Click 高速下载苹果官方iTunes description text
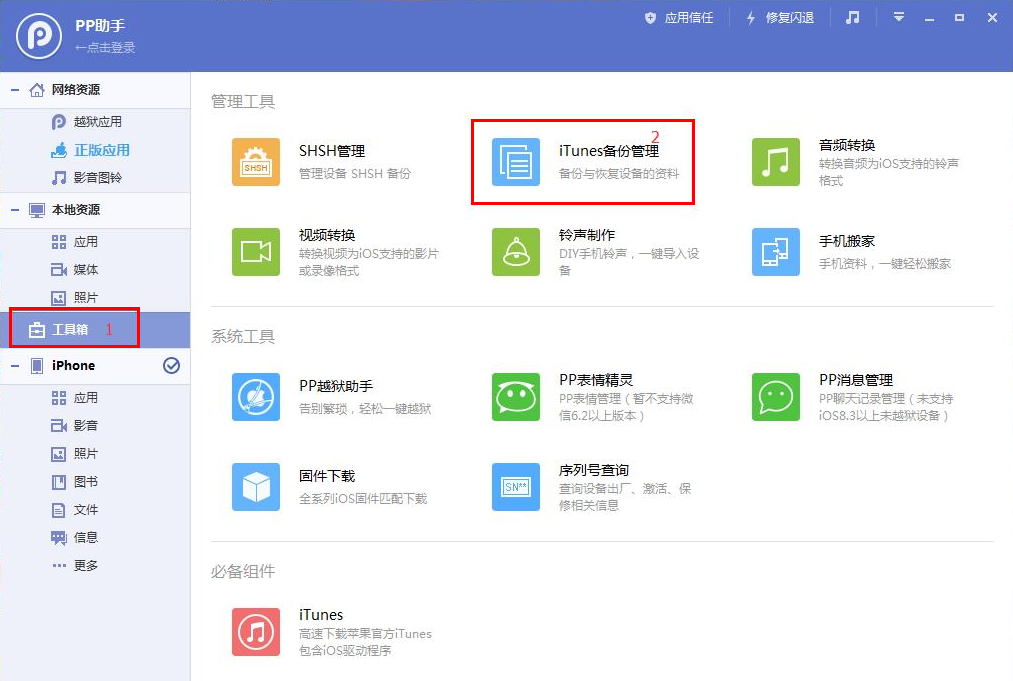The width and height of the screenshot is (1013, 681). click(365, 634)
